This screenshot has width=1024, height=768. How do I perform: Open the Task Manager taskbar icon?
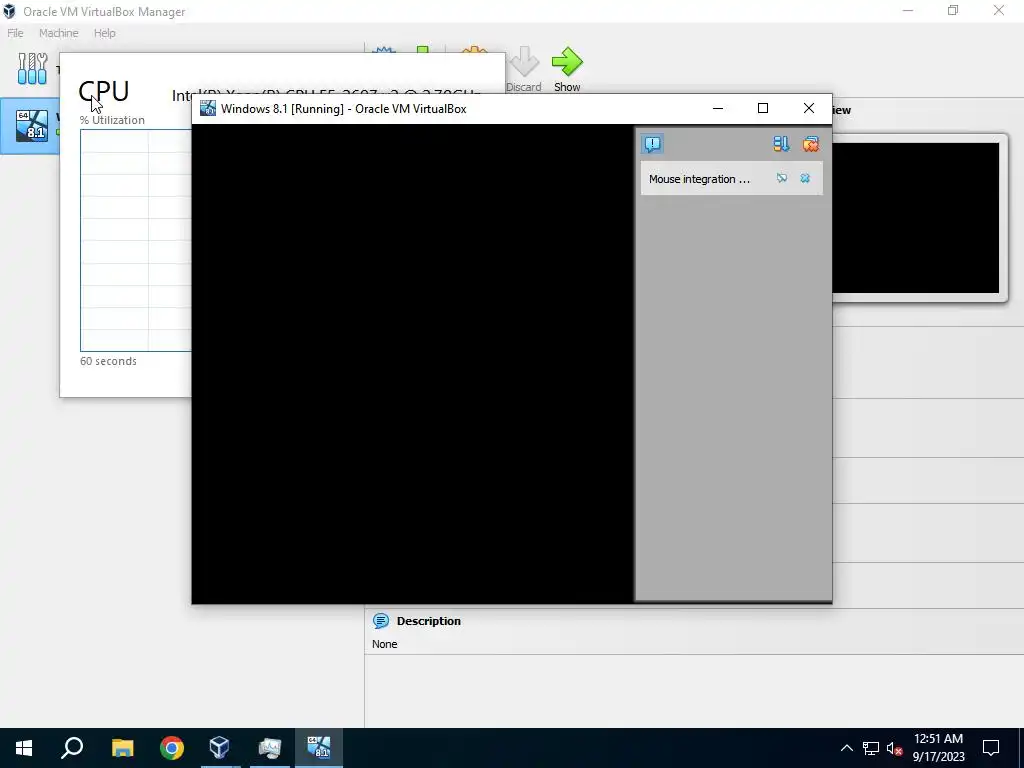(x=269, y=748)
